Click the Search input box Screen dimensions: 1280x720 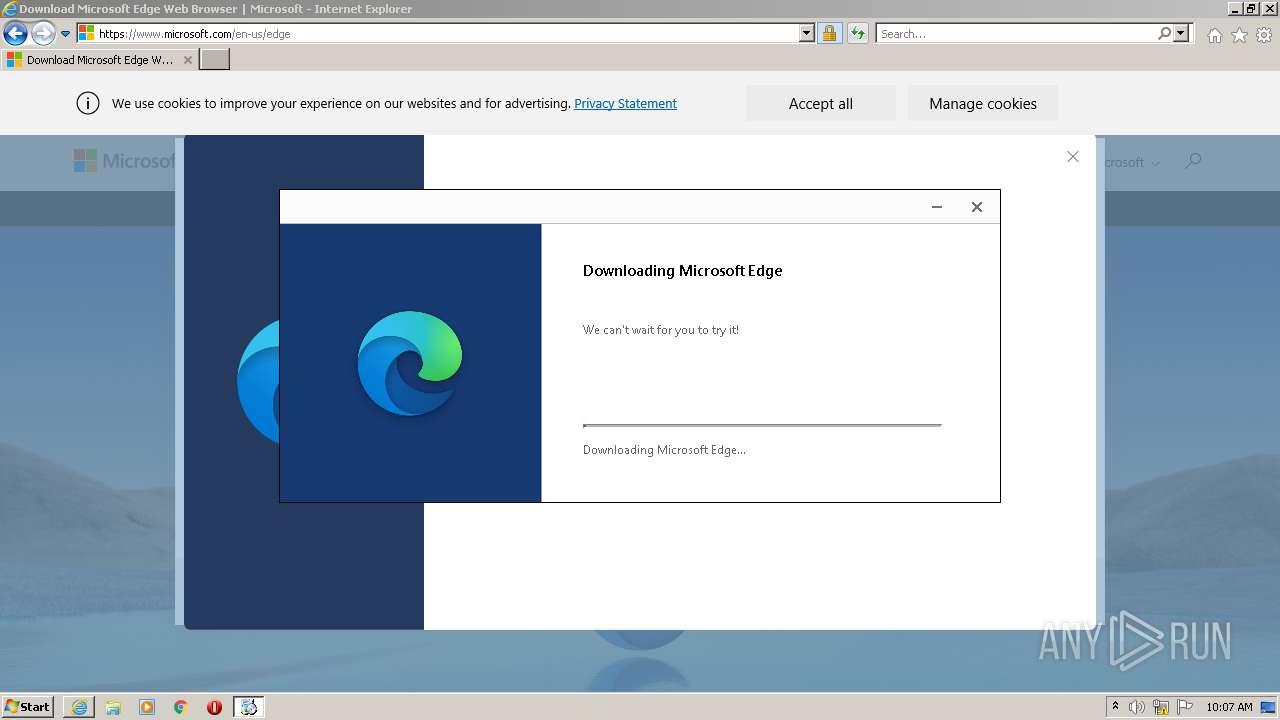tap(1016, 33)
